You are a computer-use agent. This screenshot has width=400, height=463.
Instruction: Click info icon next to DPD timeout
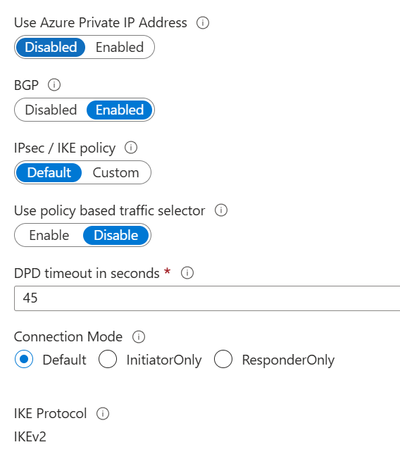[187, 273]
